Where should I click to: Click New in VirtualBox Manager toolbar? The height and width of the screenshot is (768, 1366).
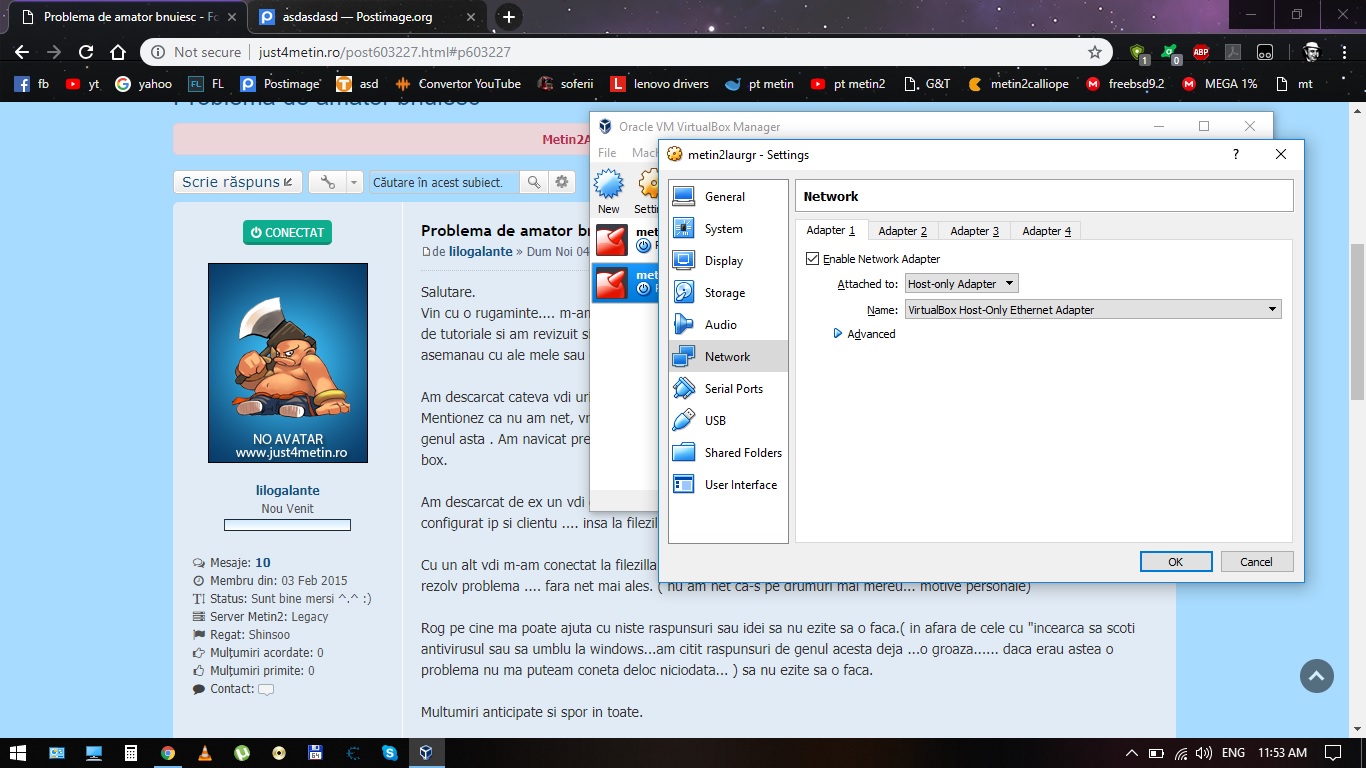pyautogui.click(x=608, y=191)
